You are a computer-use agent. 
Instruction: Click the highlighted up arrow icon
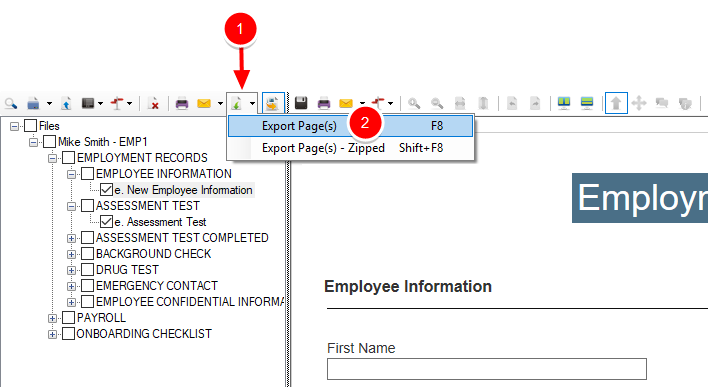(616, 103)
